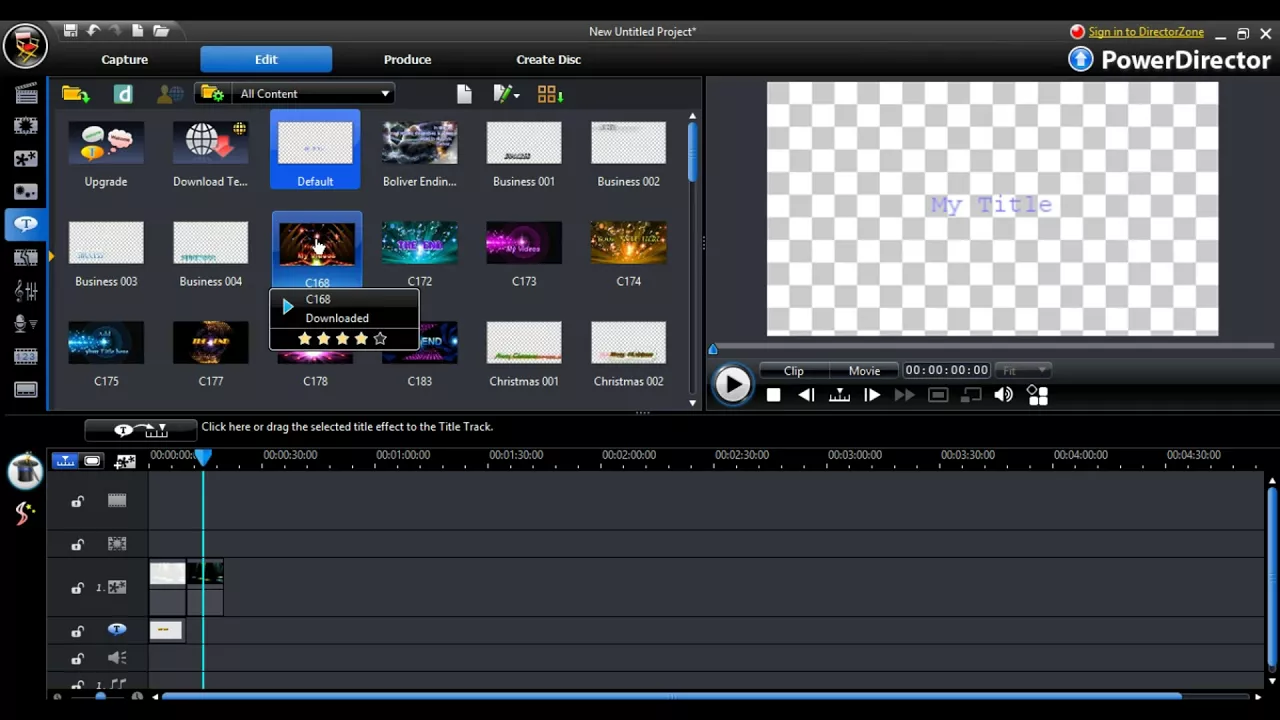The image size is (1280, 720).
Task: Open the Subtitle Room in the sidebar
Action: (26, 390)
